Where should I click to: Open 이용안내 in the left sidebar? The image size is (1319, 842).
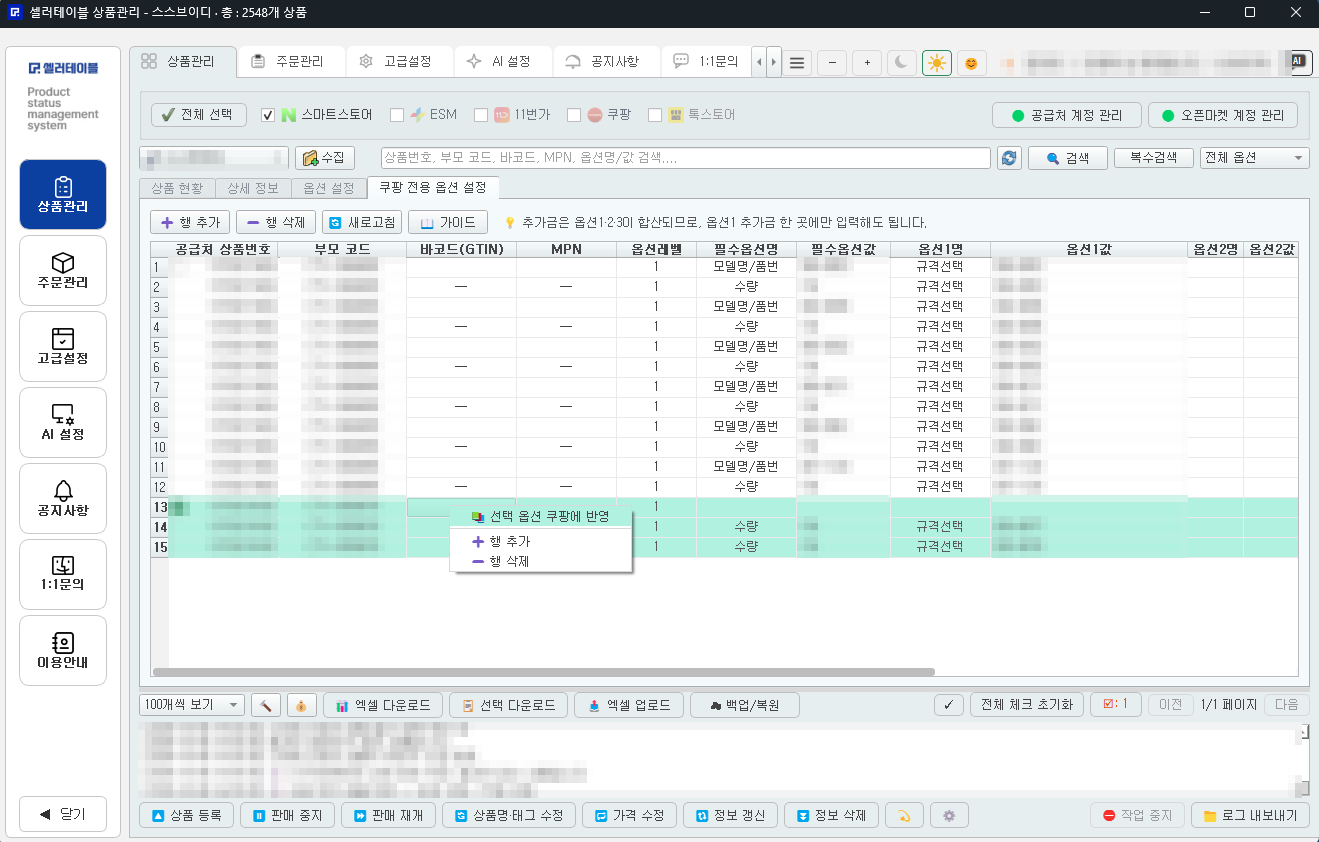pos(63,650)
